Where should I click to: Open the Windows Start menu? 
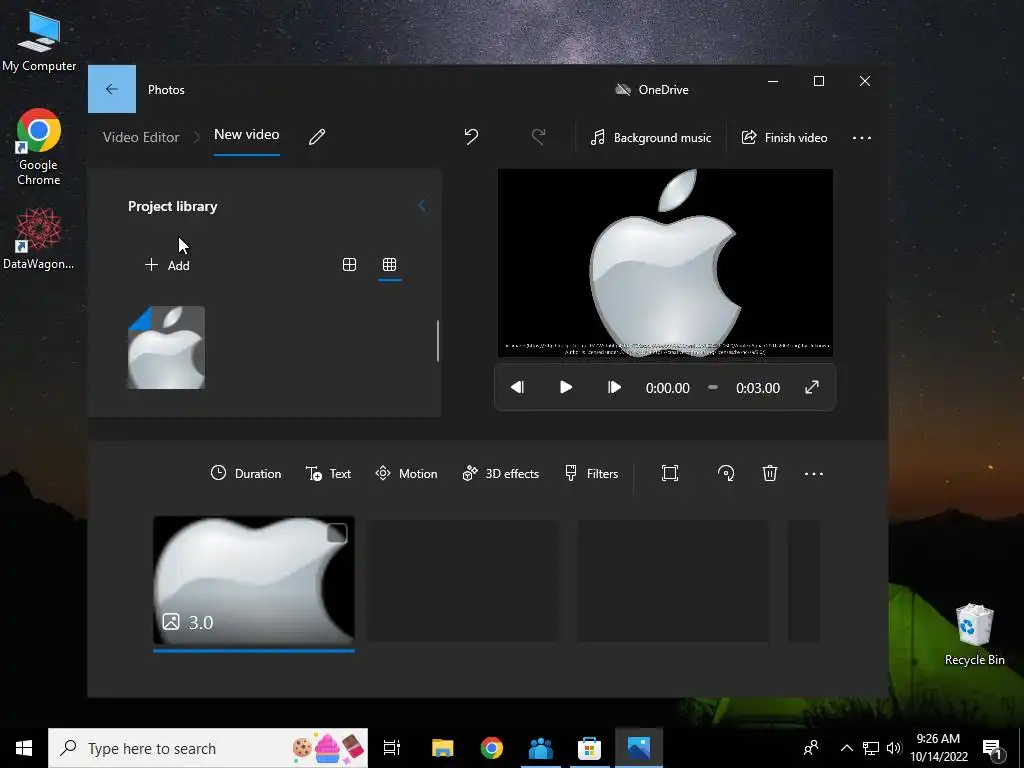click(24, 748)
